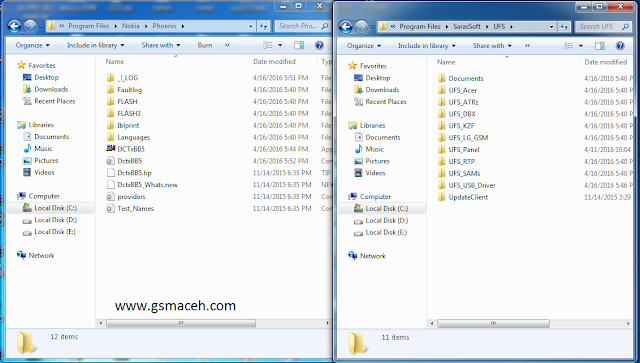Refresh the UFS folder view
The width and height of the screenshot is (640, 363).
[x=564, y=27]
